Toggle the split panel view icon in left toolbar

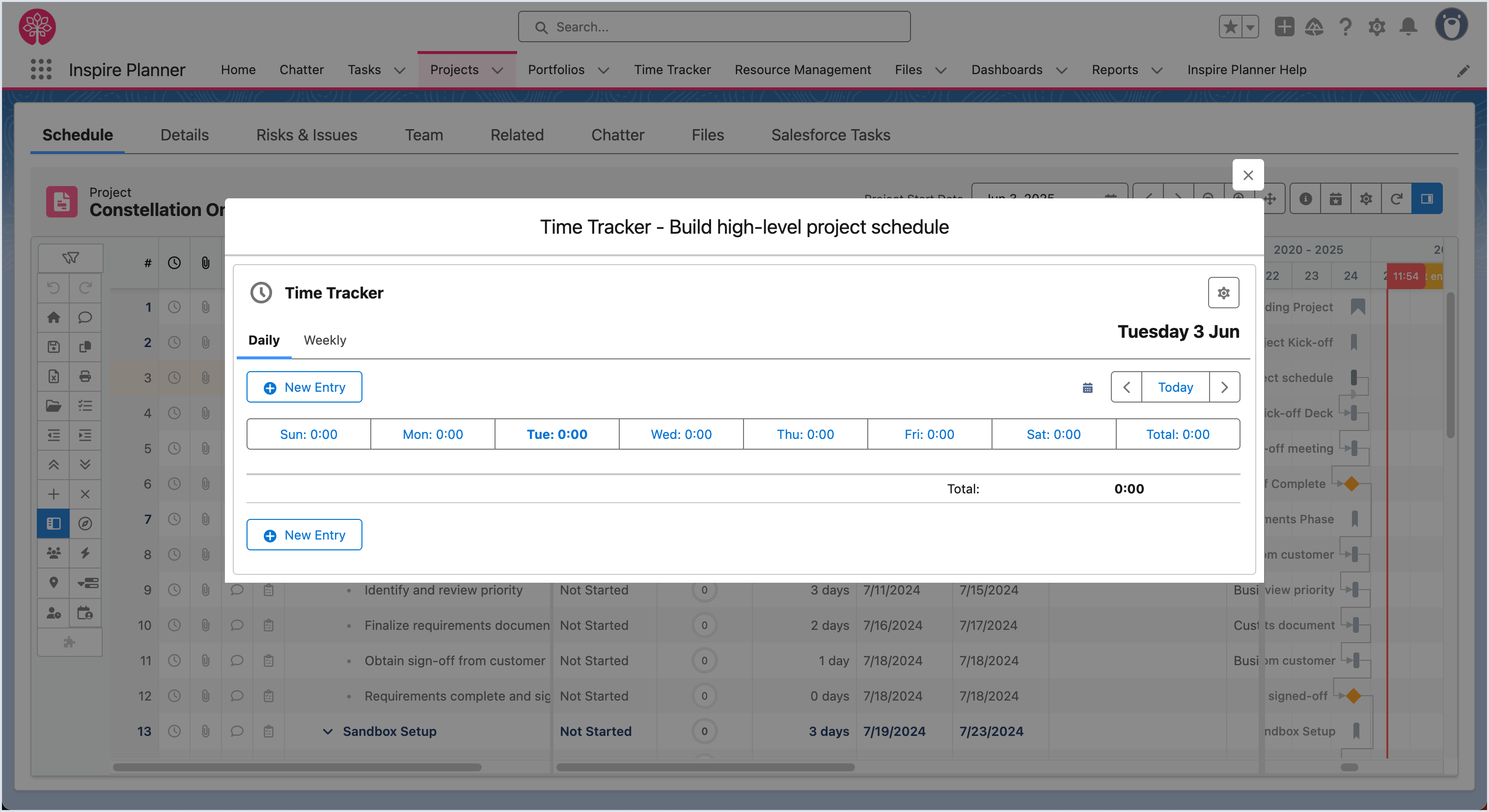[54, 524]
